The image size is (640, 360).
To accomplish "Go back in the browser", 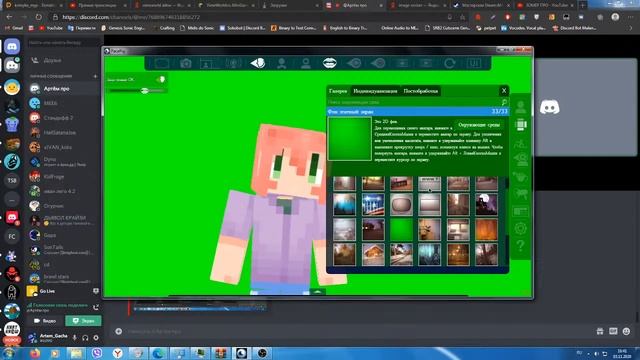I will tap(9, 17).
